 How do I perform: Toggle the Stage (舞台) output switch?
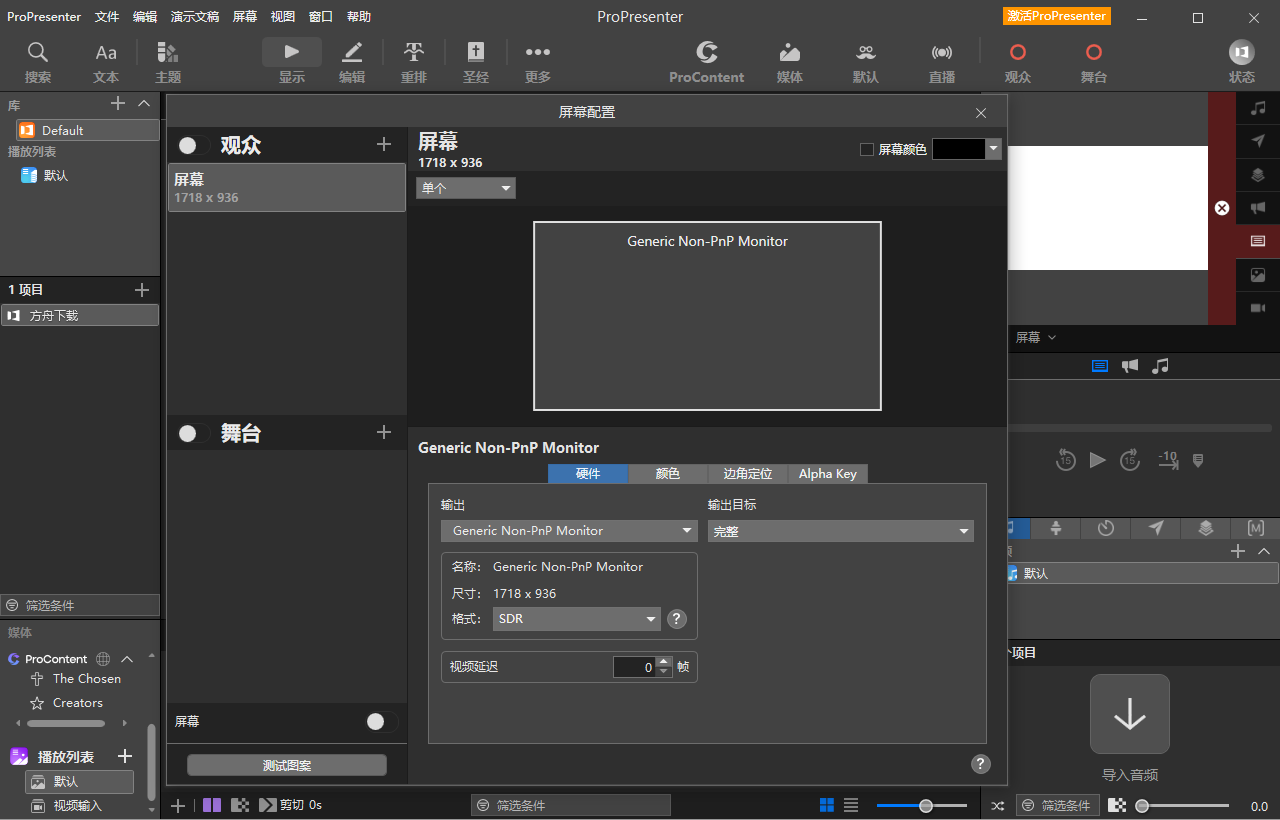(x=194, y=434)
